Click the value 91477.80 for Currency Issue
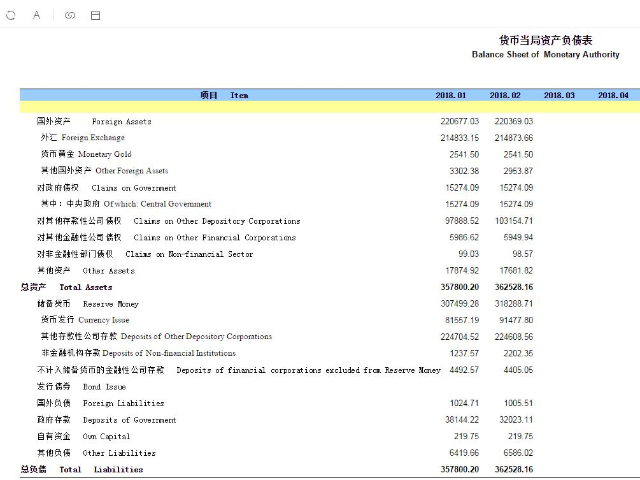The height and width of the screenshot is (480, 640). point(516,320)
